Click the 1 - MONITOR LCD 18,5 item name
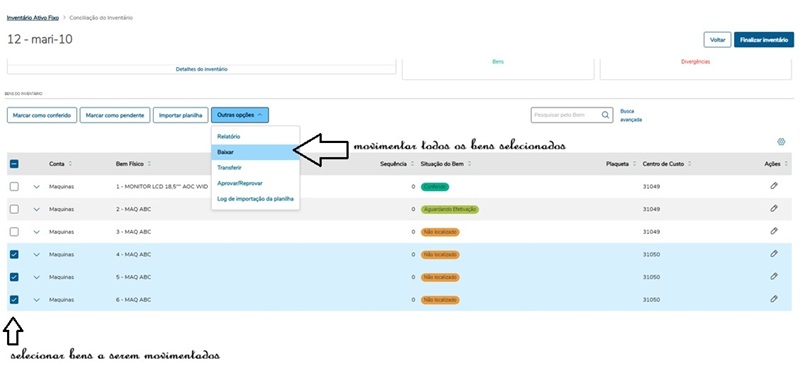This screenshot has width=800, height=378. click(x=162, y=187)
